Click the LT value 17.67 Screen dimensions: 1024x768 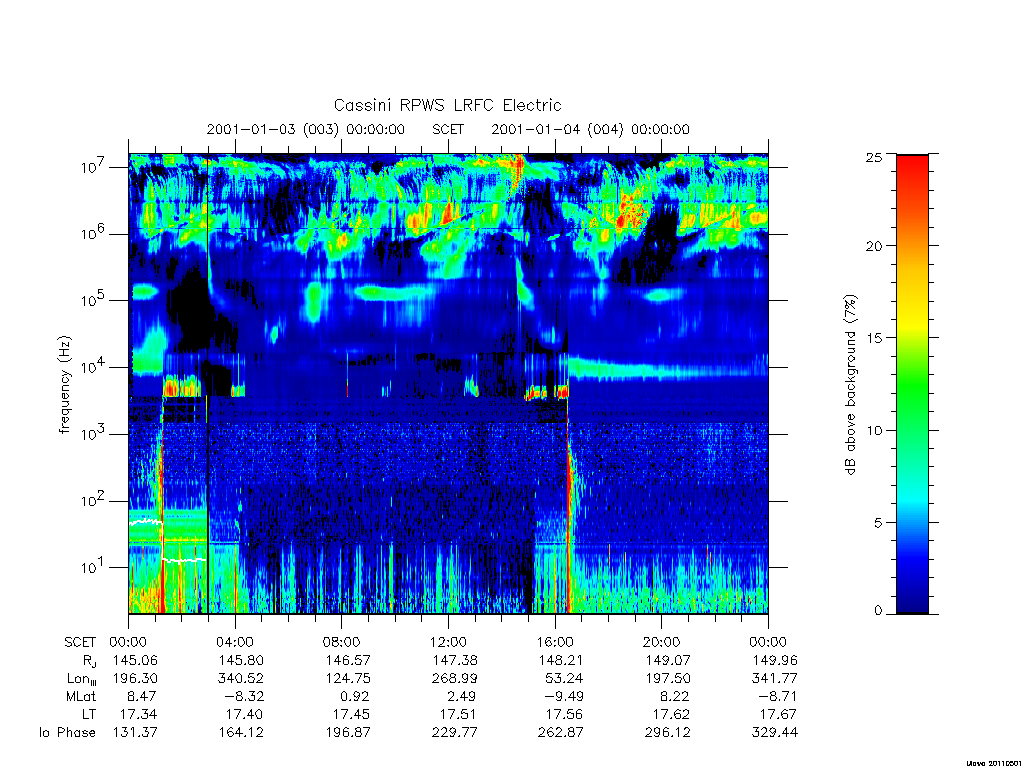point(778,714)
